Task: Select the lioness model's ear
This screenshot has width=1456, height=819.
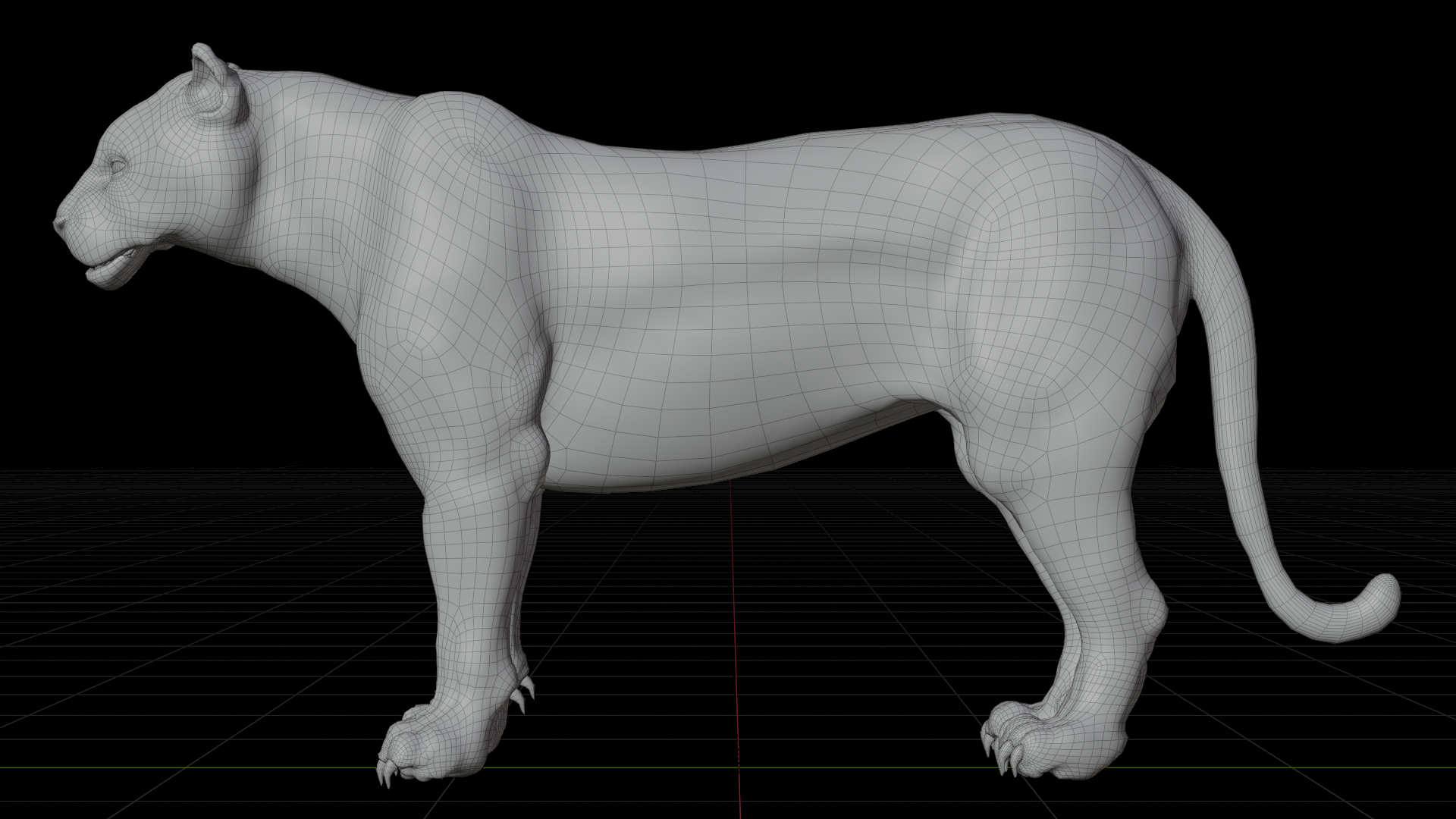Action: tap(218, 83)
